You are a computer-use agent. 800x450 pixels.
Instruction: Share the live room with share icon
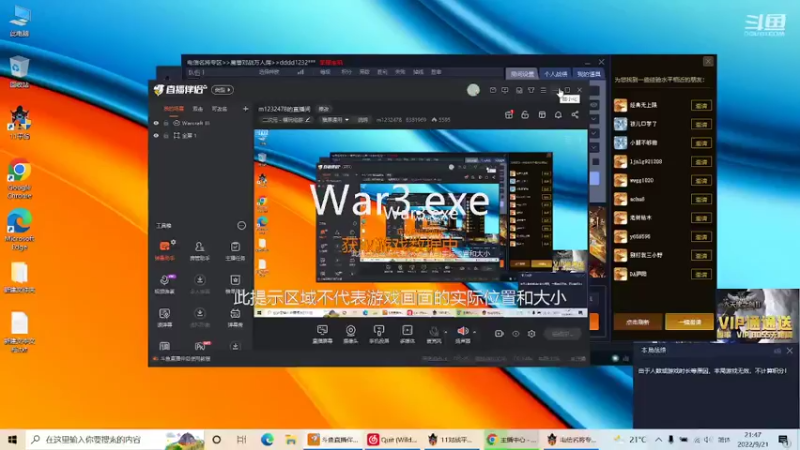point(575,114)
